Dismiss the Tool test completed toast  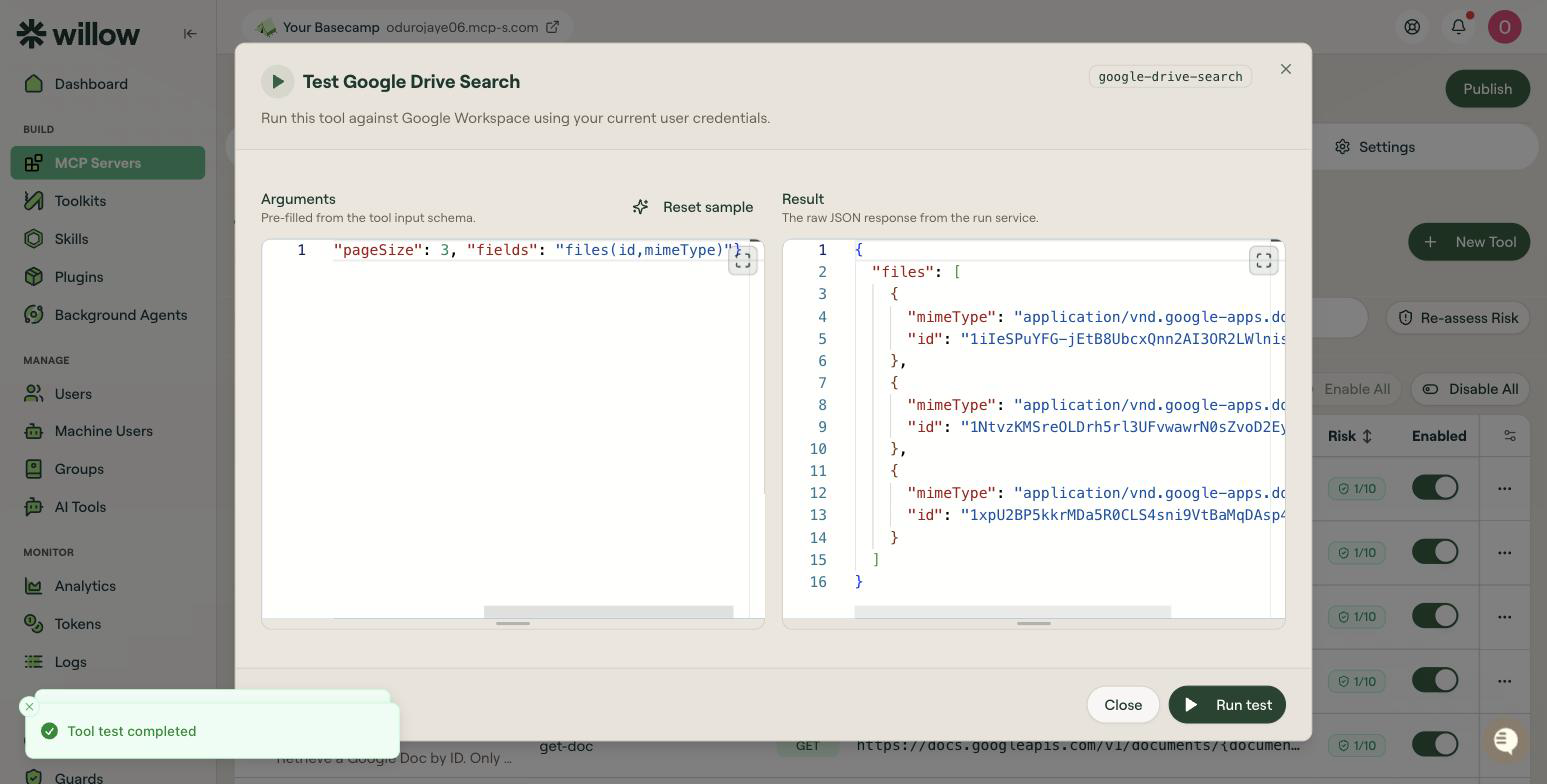(x=29, y=707)
